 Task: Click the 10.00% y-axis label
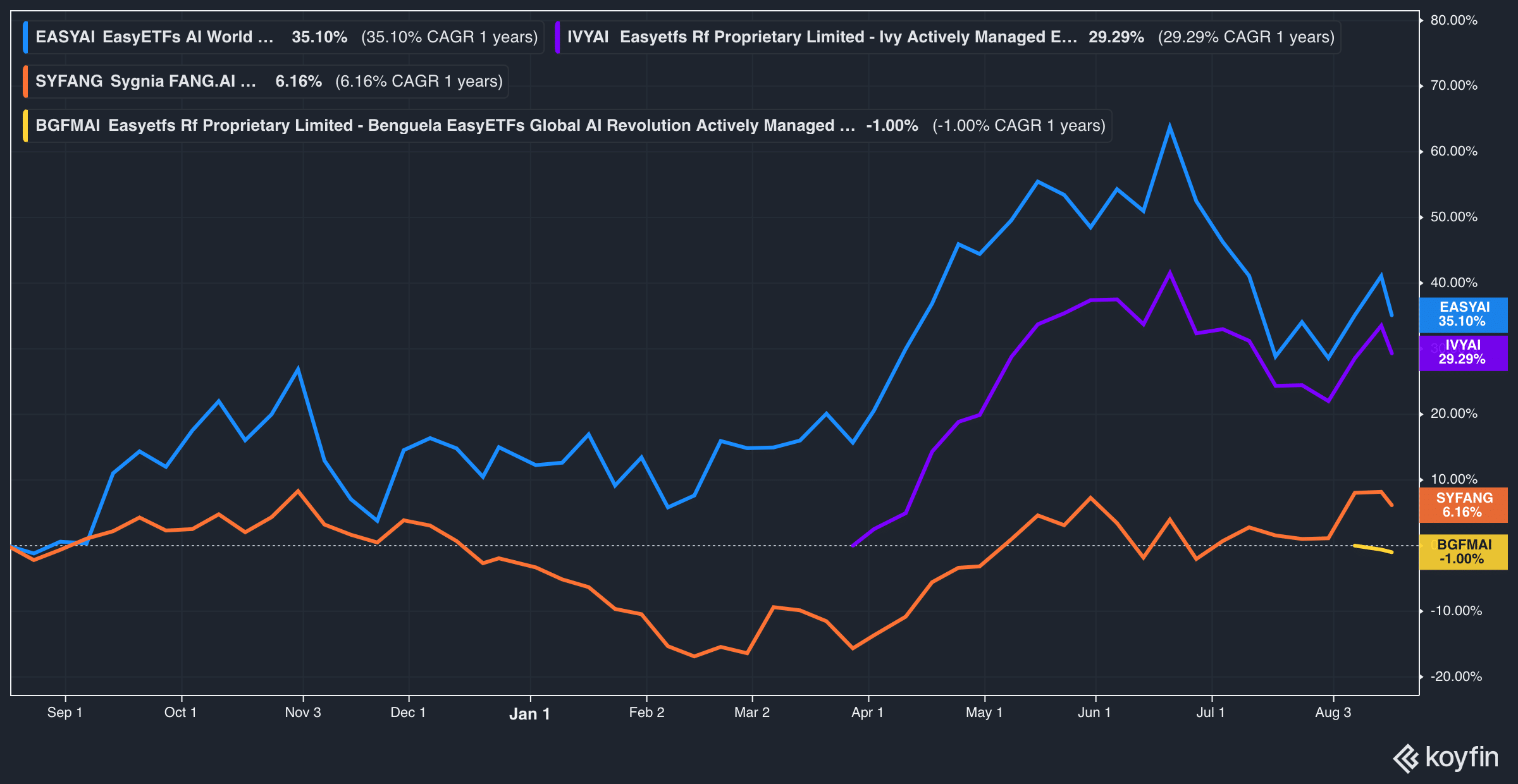[1454, 479]
